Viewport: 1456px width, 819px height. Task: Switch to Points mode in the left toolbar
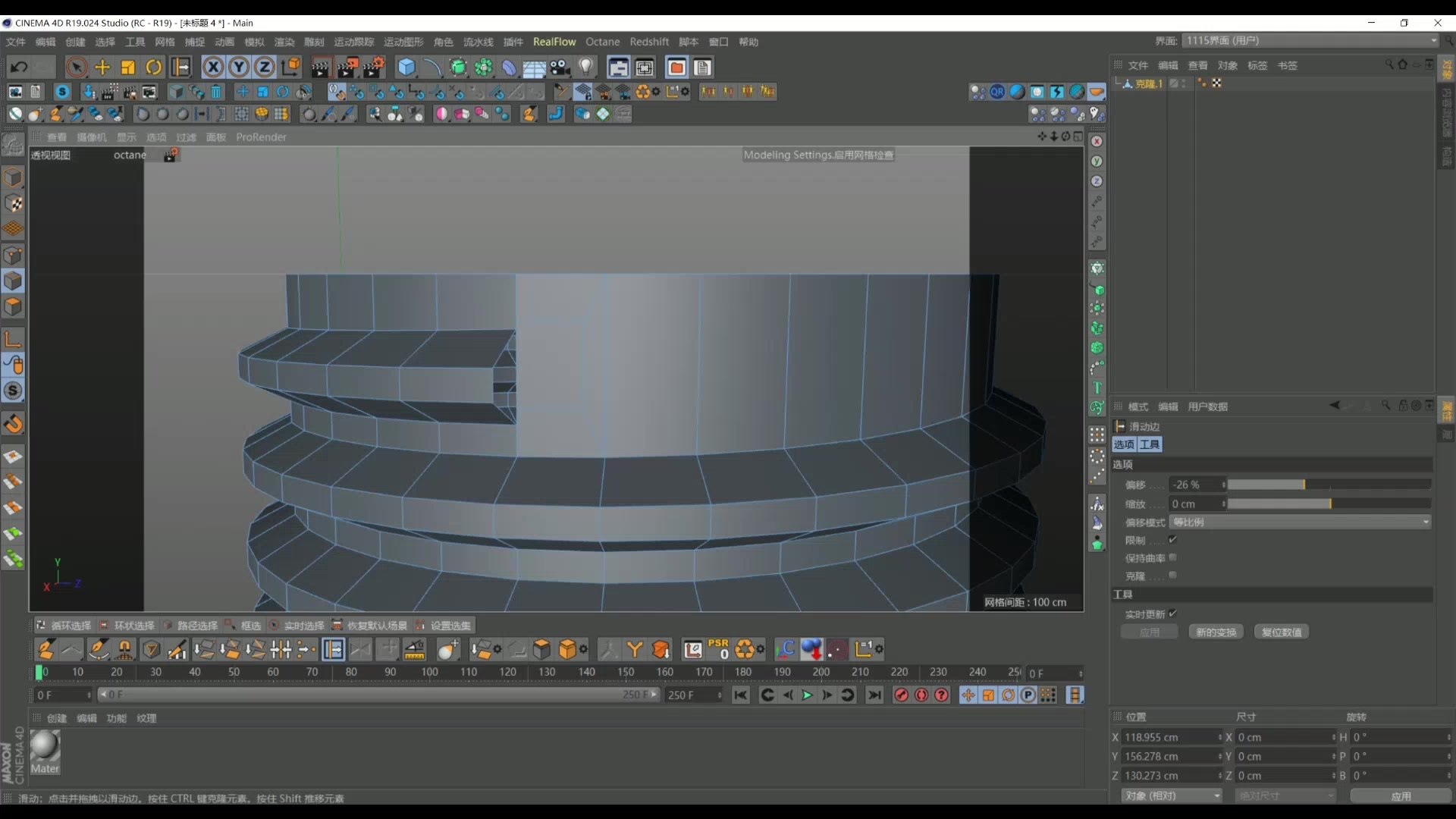point(14,255)
